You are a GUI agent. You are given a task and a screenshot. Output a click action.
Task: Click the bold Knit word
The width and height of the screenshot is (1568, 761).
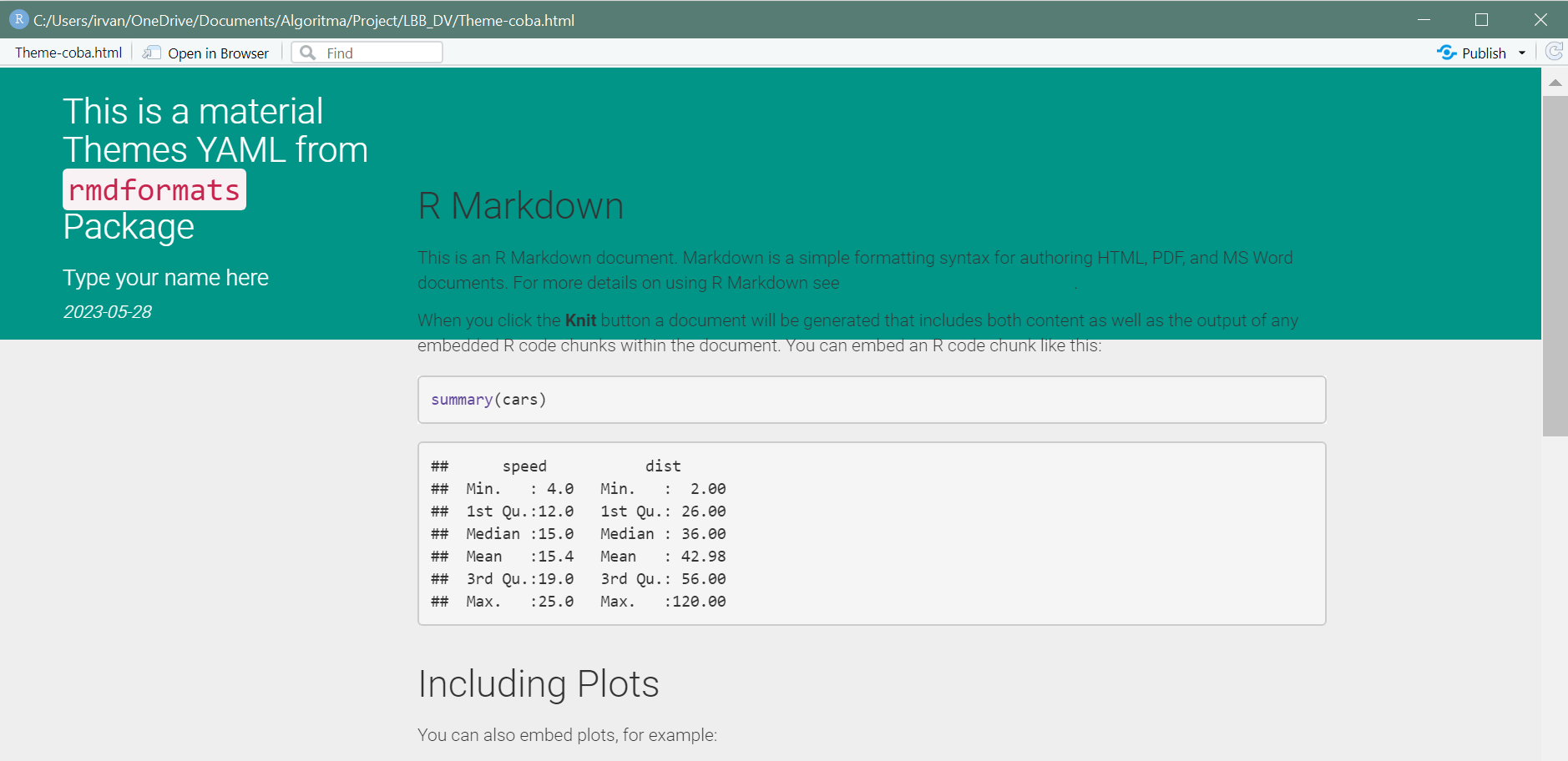click(x=580, y=320)
